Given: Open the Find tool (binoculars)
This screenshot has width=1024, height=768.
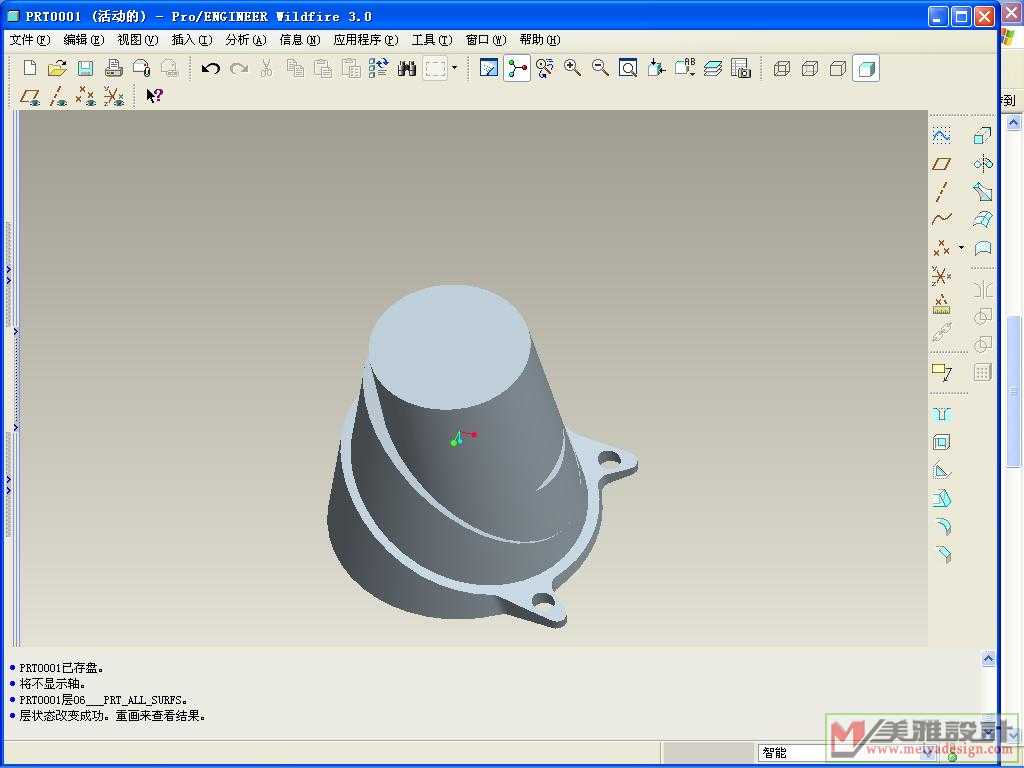Looking at the screenshot, I should pos(407,68).
